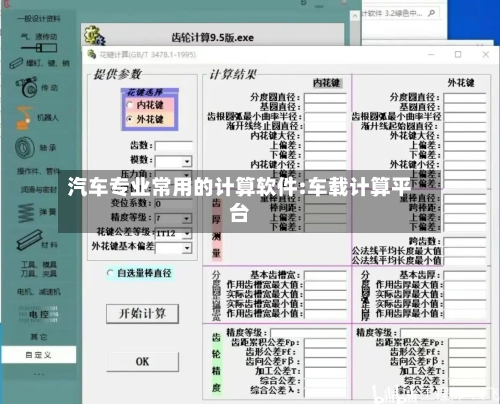Select the 轴承 bearing icon

[x=25, y=147]
